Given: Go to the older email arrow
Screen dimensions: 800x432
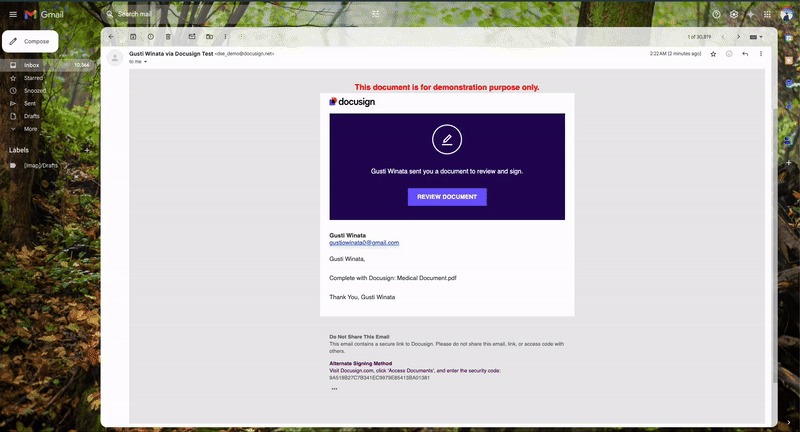Looking at the screenshot, I should [x=738, y=37].
